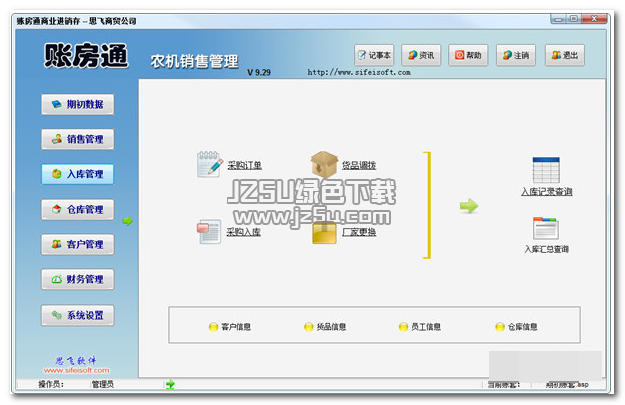This screenshot has width=625, height=405.
Task: Click the 农机销售管理 title text
Action: 194,61
